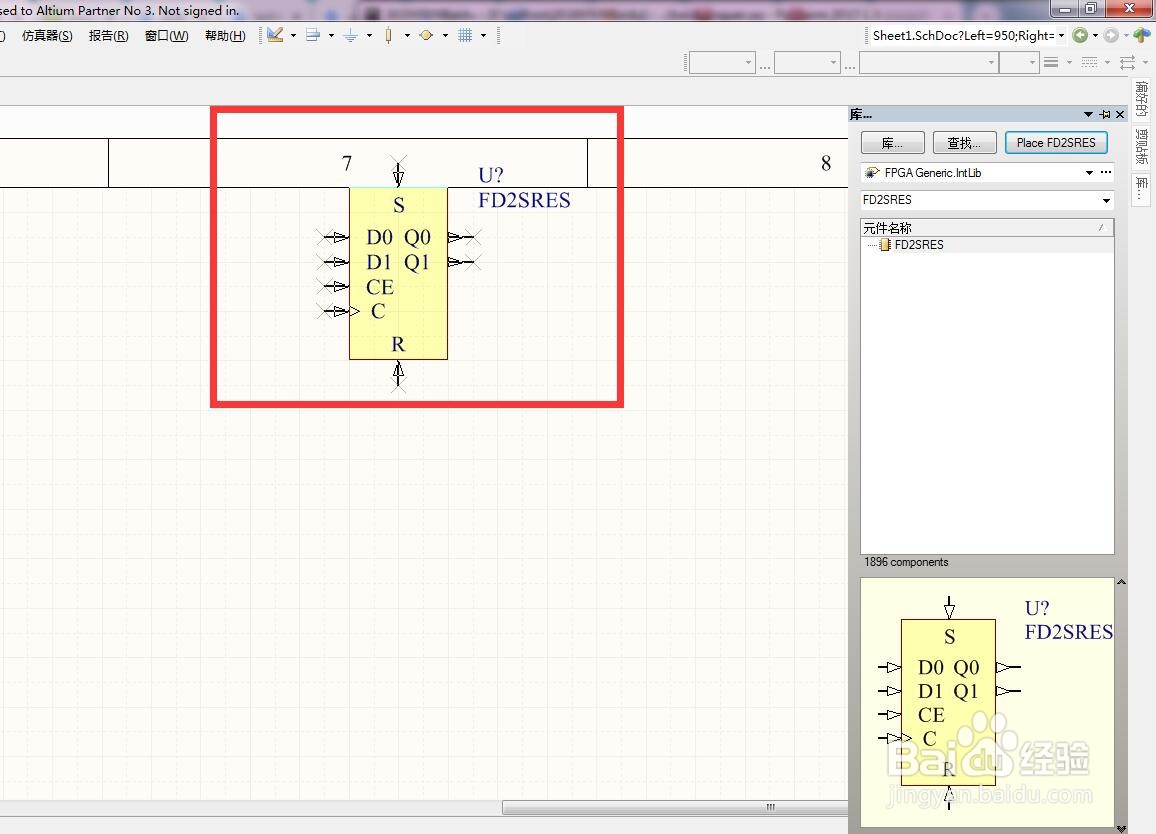The image size is (1156, 834).
Task: Open the drawing utilities tool icon
Action: [276, 35]
